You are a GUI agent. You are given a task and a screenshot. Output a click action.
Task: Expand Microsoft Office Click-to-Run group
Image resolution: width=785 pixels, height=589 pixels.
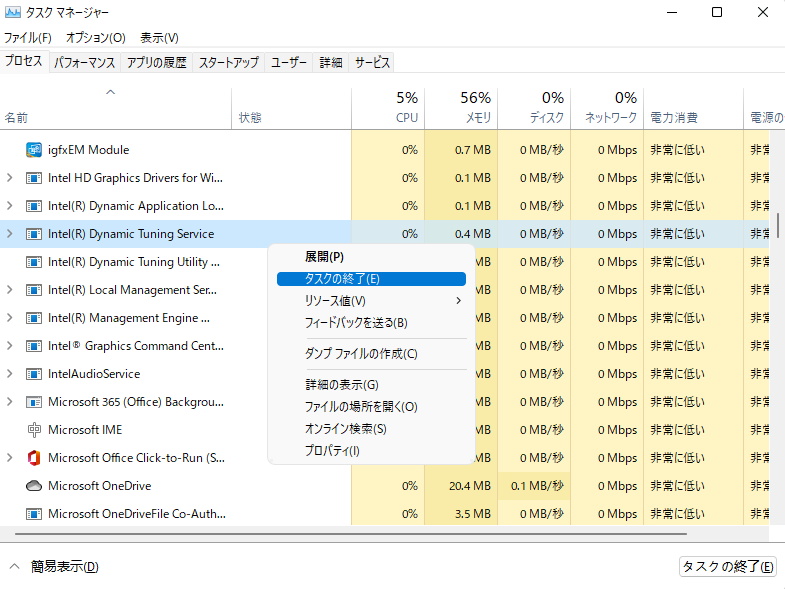(x=10, y=458)
